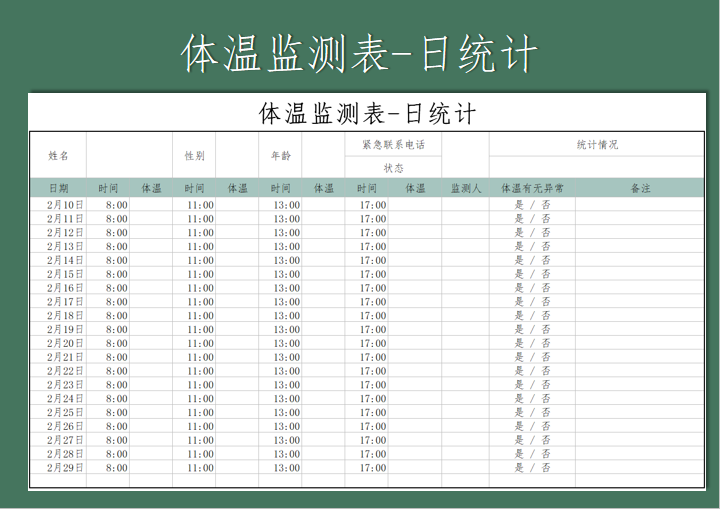The image size is (720, 509).
Task: Click the 姓名 label cell
Action: [x=58, y=156]
